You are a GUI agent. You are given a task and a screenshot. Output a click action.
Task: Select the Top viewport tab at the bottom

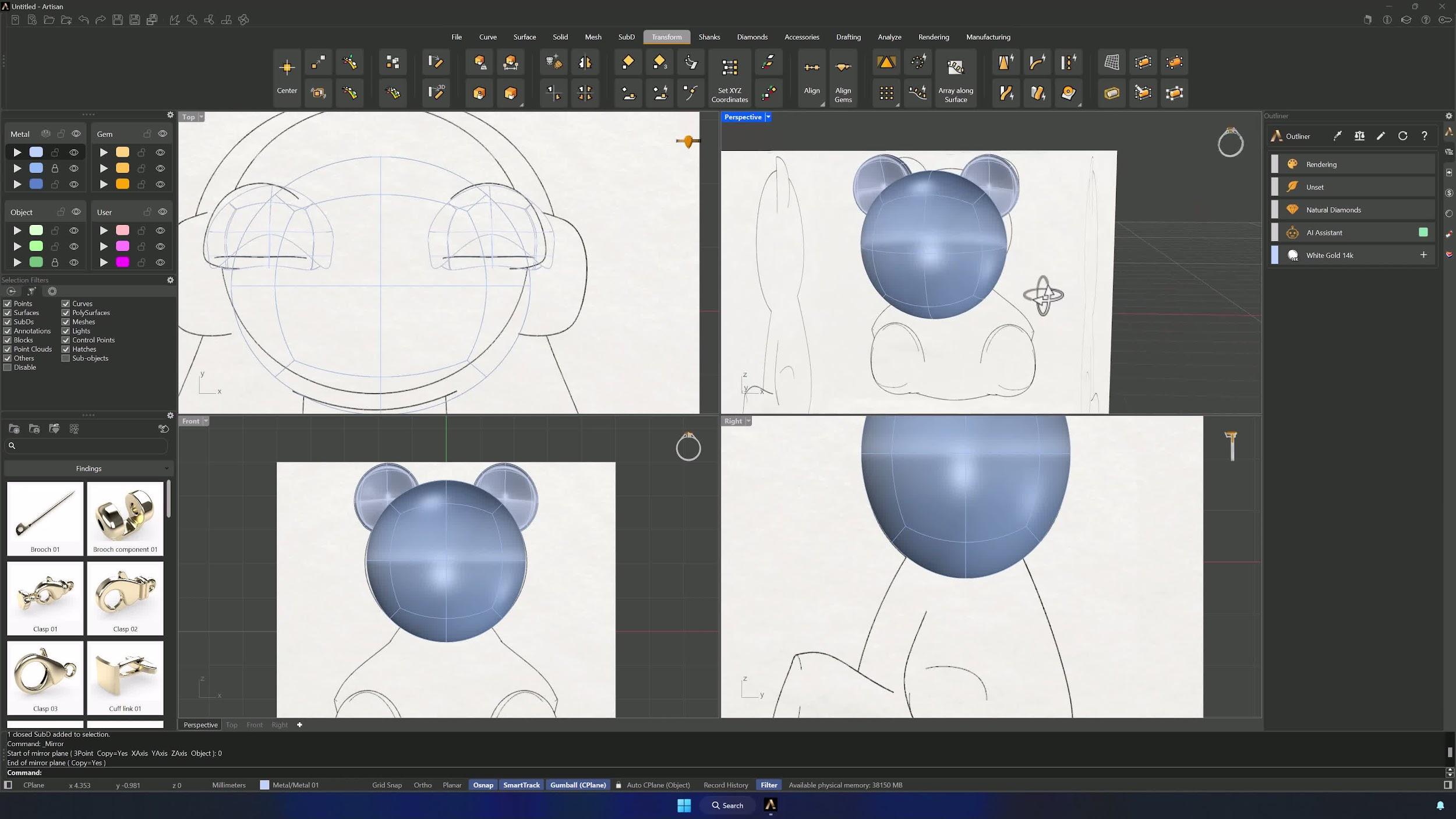tap(231, 725)
